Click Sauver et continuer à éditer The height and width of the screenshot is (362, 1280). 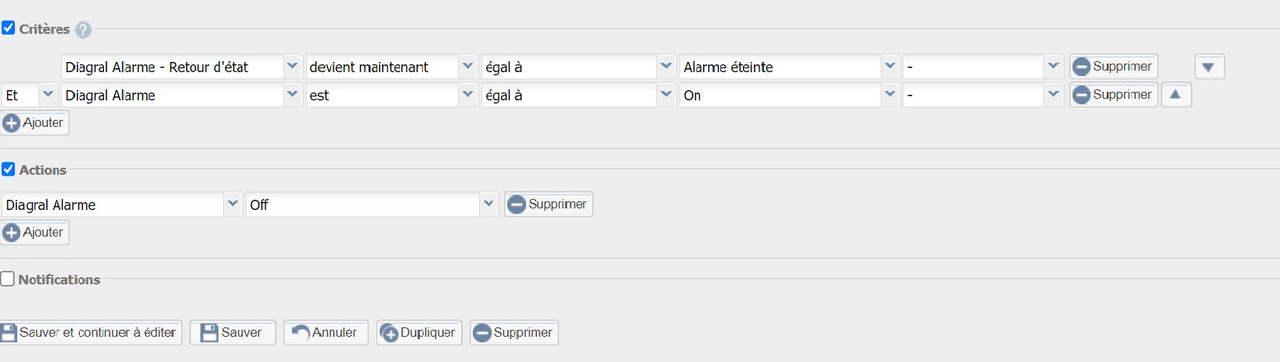[91, 332]
